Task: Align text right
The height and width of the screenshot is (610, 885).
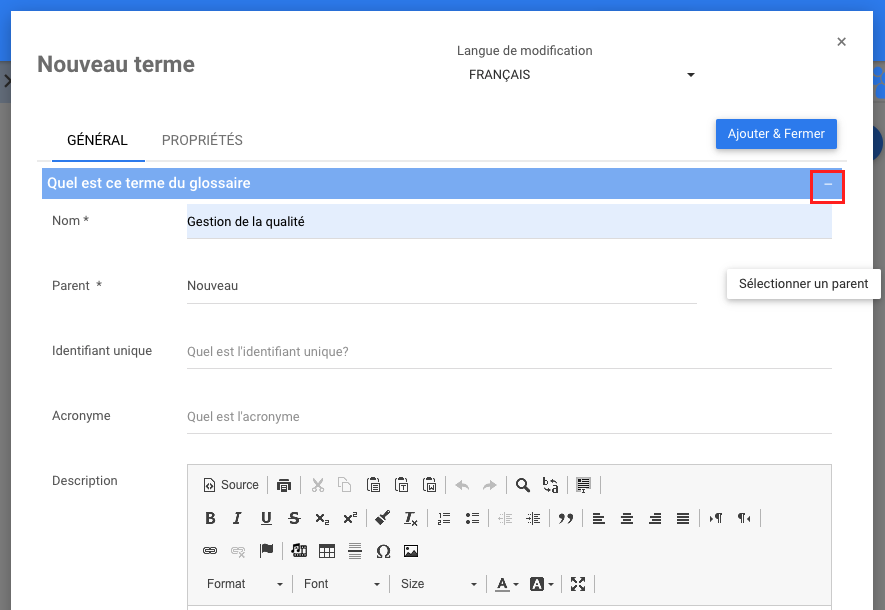Action: tap(655, 518)
